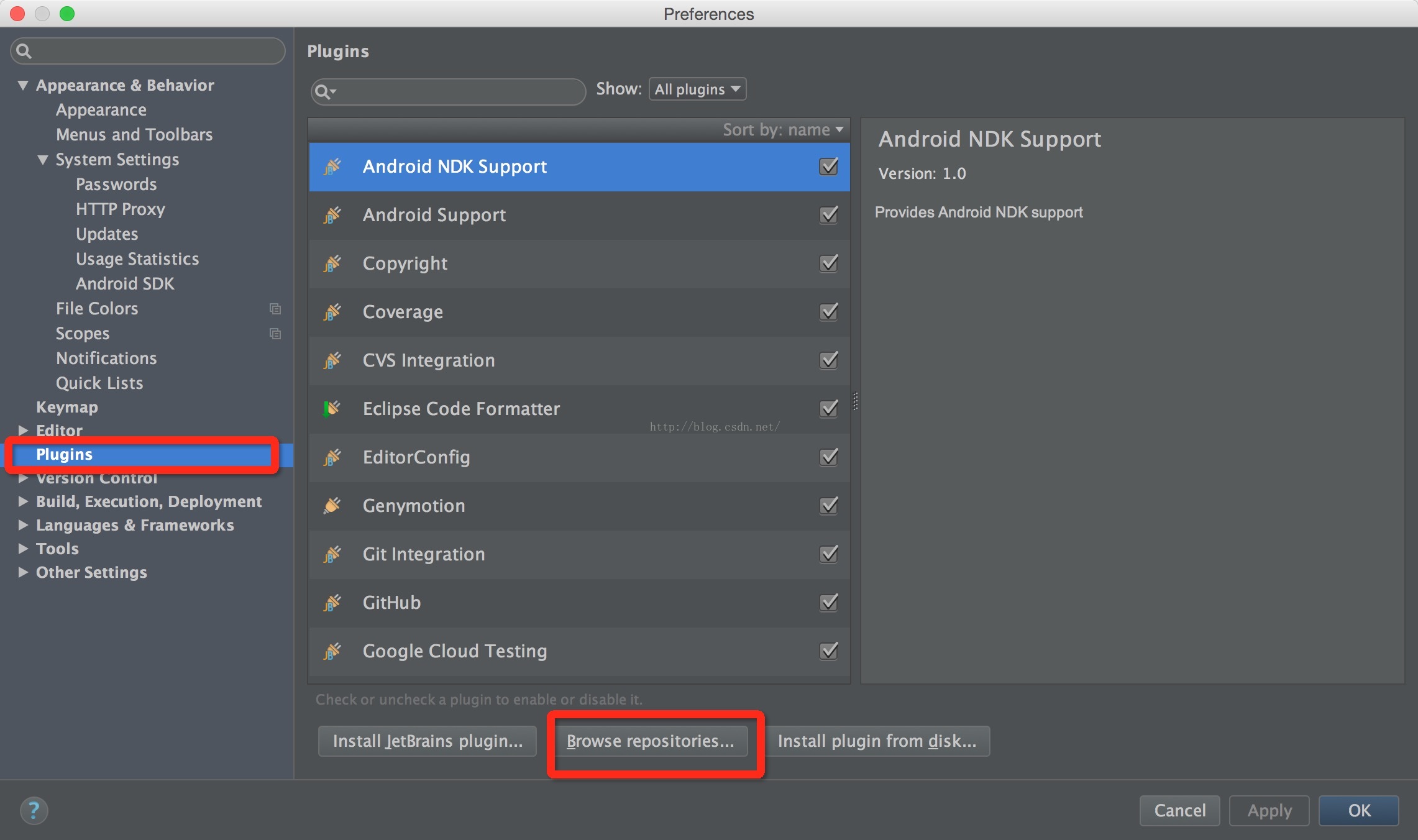The image size is (1418, 840).
Task: Click the OK button
Action: 1359,810
